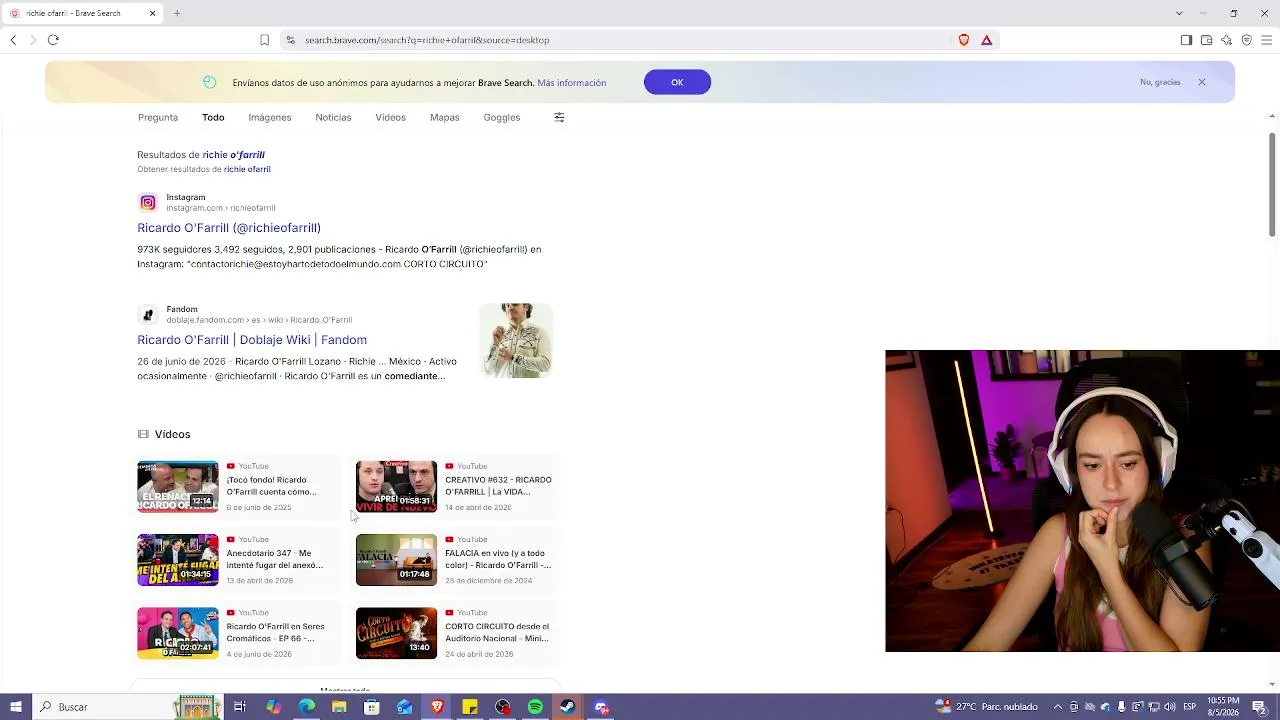1280x720 pixels.
Task: Click the Brave Shields lion icon
Action: [x=964, y=40]
